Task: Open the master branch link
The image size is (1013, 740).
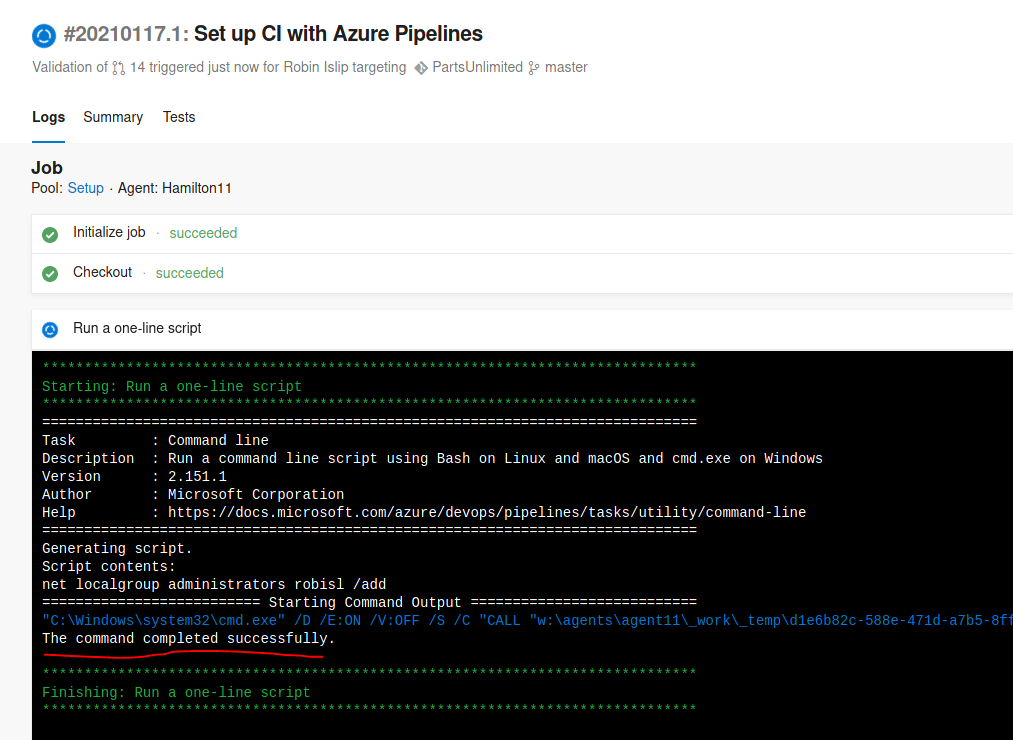Action: click(566, 67)
